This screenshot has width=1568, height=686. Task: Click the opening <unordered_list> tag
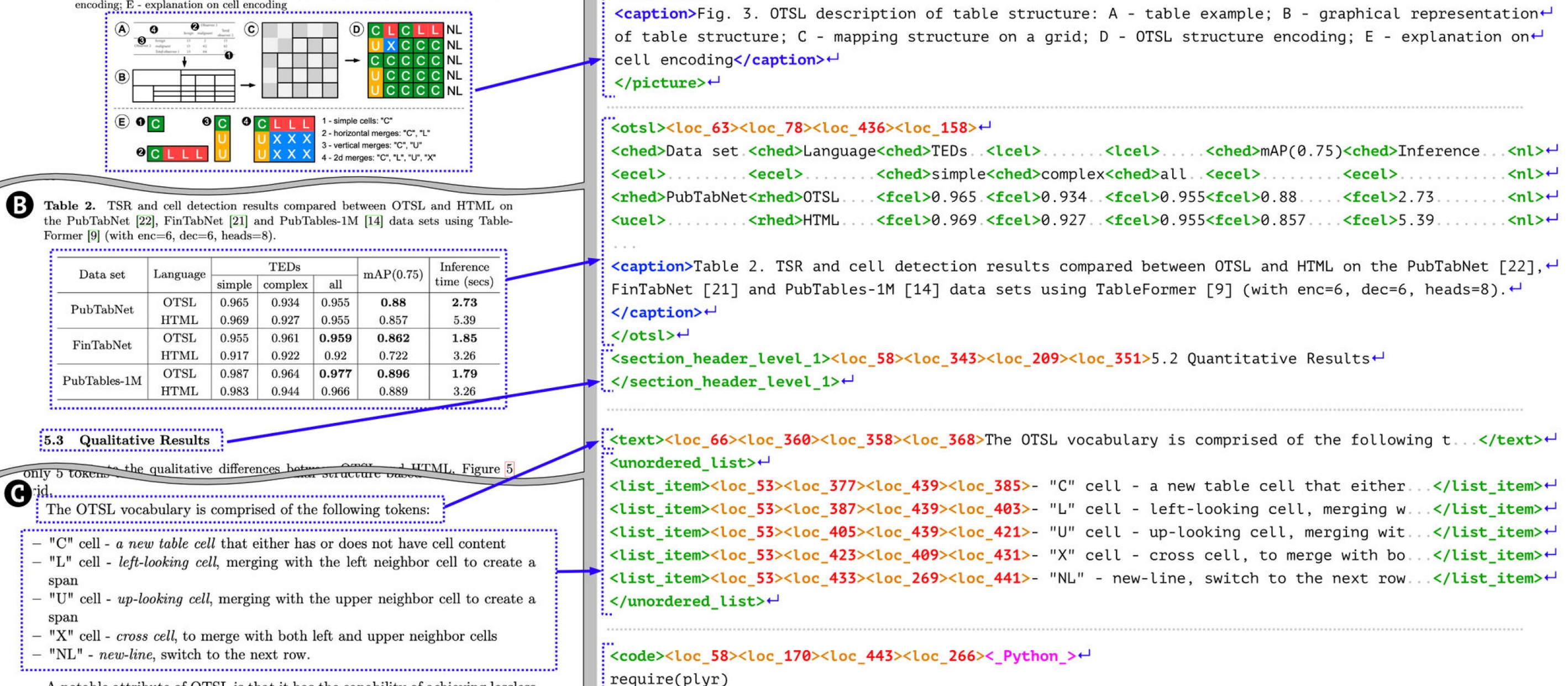(681, 463)
